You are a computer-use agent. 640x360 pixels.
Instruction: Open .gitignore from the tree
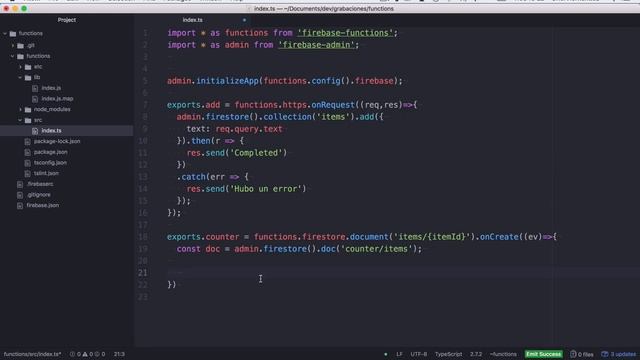[x=38, y=194]
